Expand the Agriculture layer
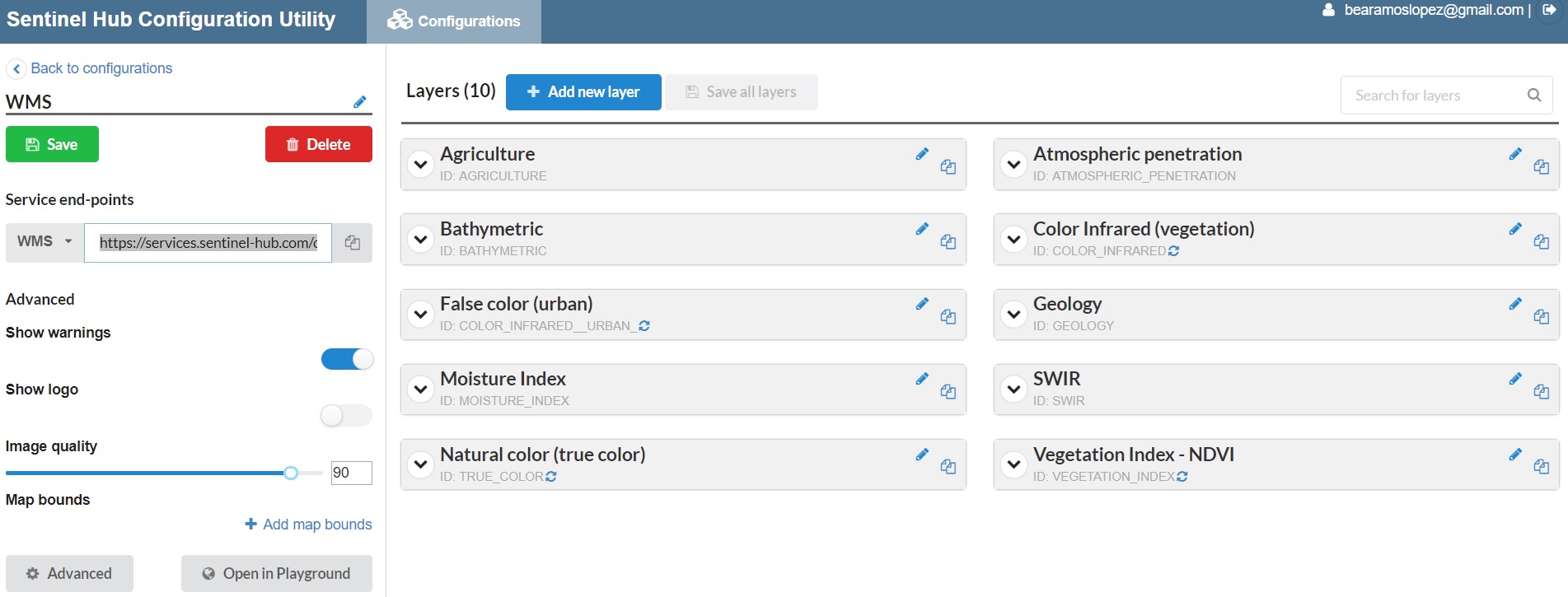The width and height of the screenshot is (1568, 597). pos(421,165)
